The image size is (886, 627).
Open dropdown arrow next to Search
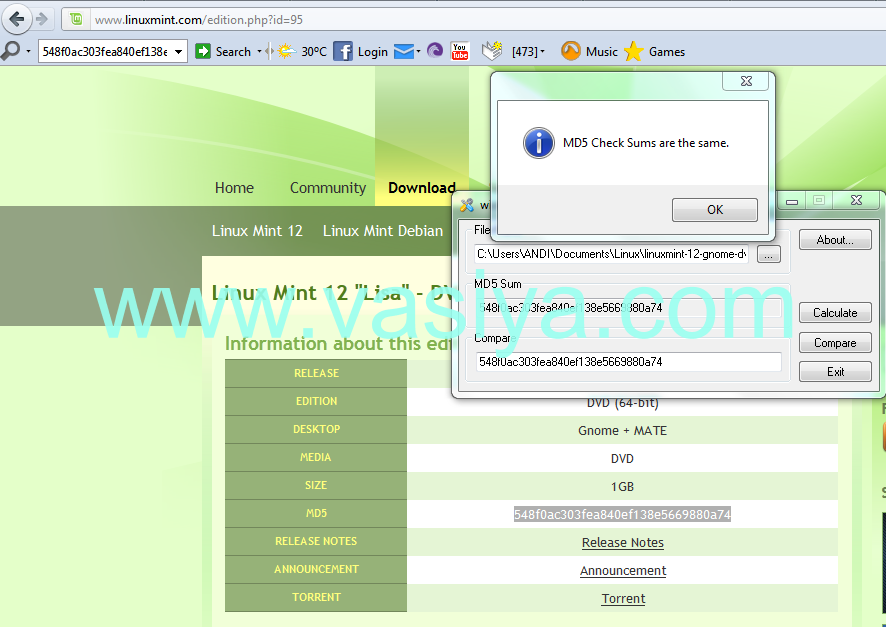click(x=259, y=51)
